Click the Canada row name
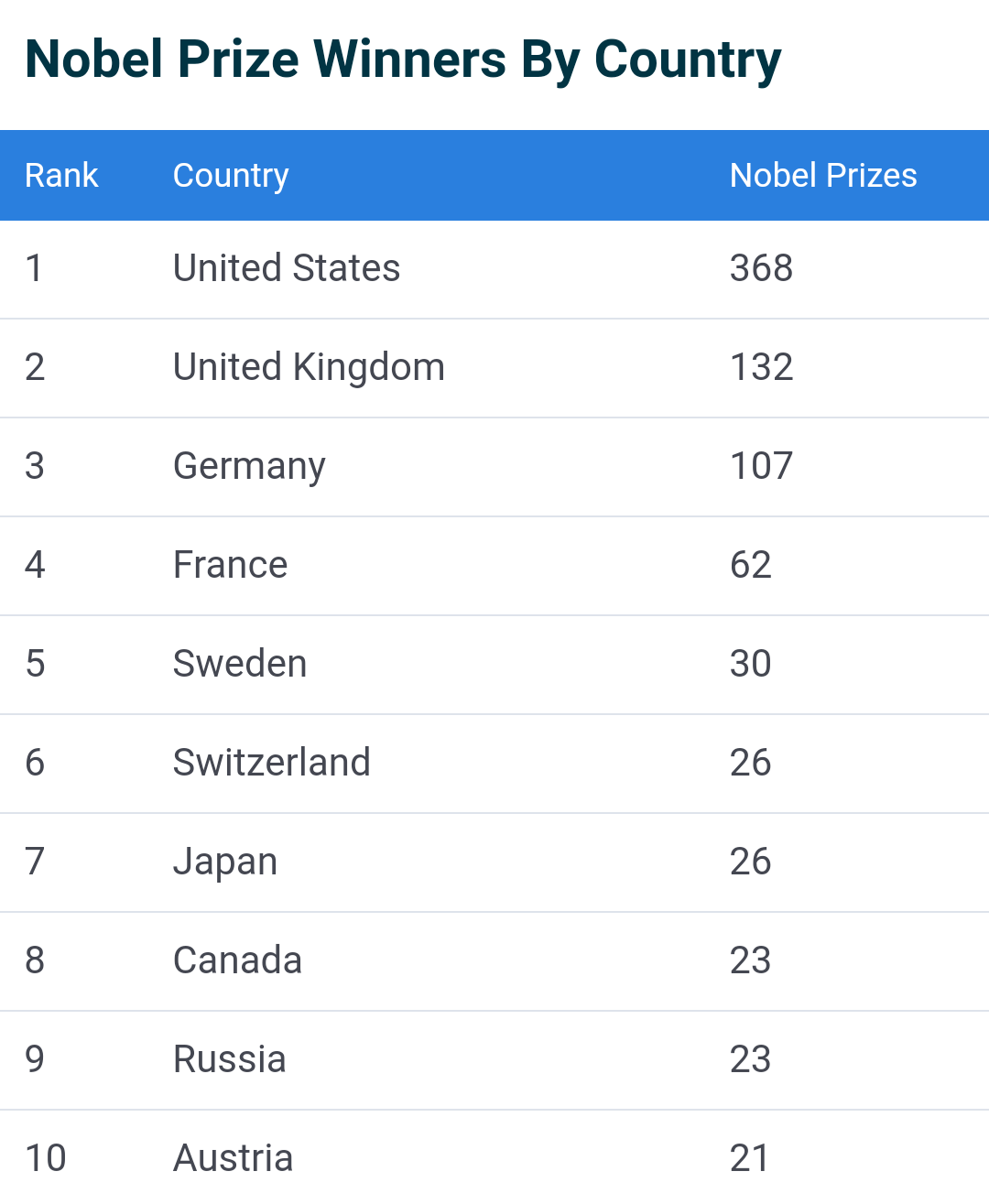Image resolution: width=989 pixels, height=1204 pixels. coord(237,960)
